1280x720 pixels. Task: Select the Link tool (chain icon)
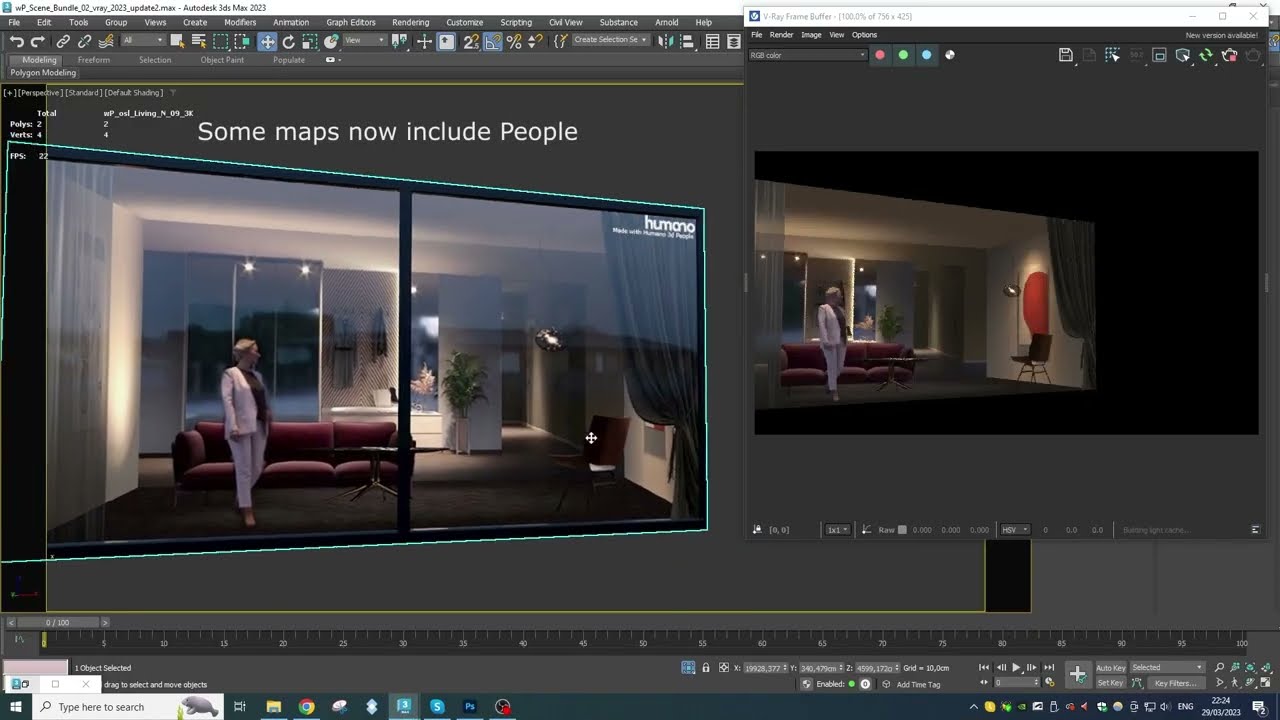tap(62, 41)
